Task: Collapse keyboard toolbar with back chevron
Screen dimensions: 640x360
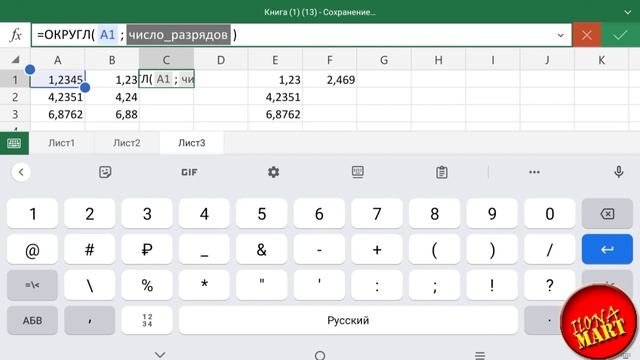Action: 21,172
